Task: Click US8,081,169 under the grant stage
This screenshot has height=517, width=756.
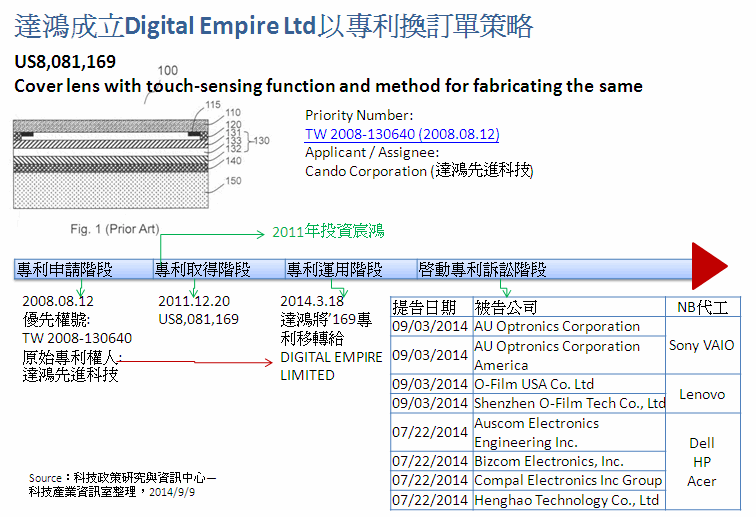Action: pos(199,319)
